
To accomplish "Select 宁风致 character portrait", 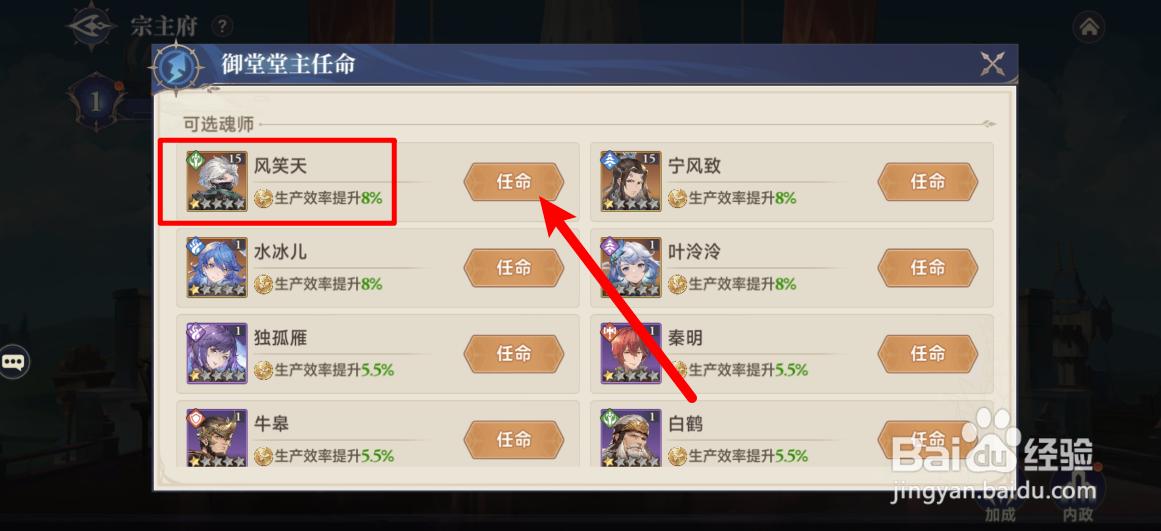I will [631, 181].
